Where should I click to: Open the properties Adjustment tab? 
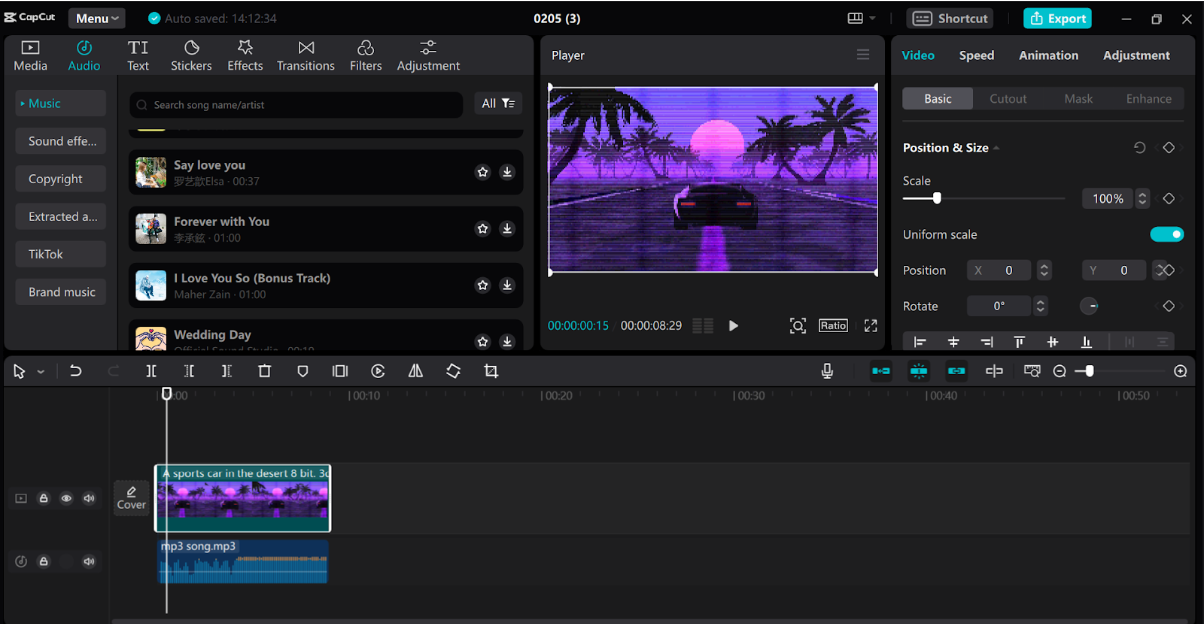pos(1137,55)
